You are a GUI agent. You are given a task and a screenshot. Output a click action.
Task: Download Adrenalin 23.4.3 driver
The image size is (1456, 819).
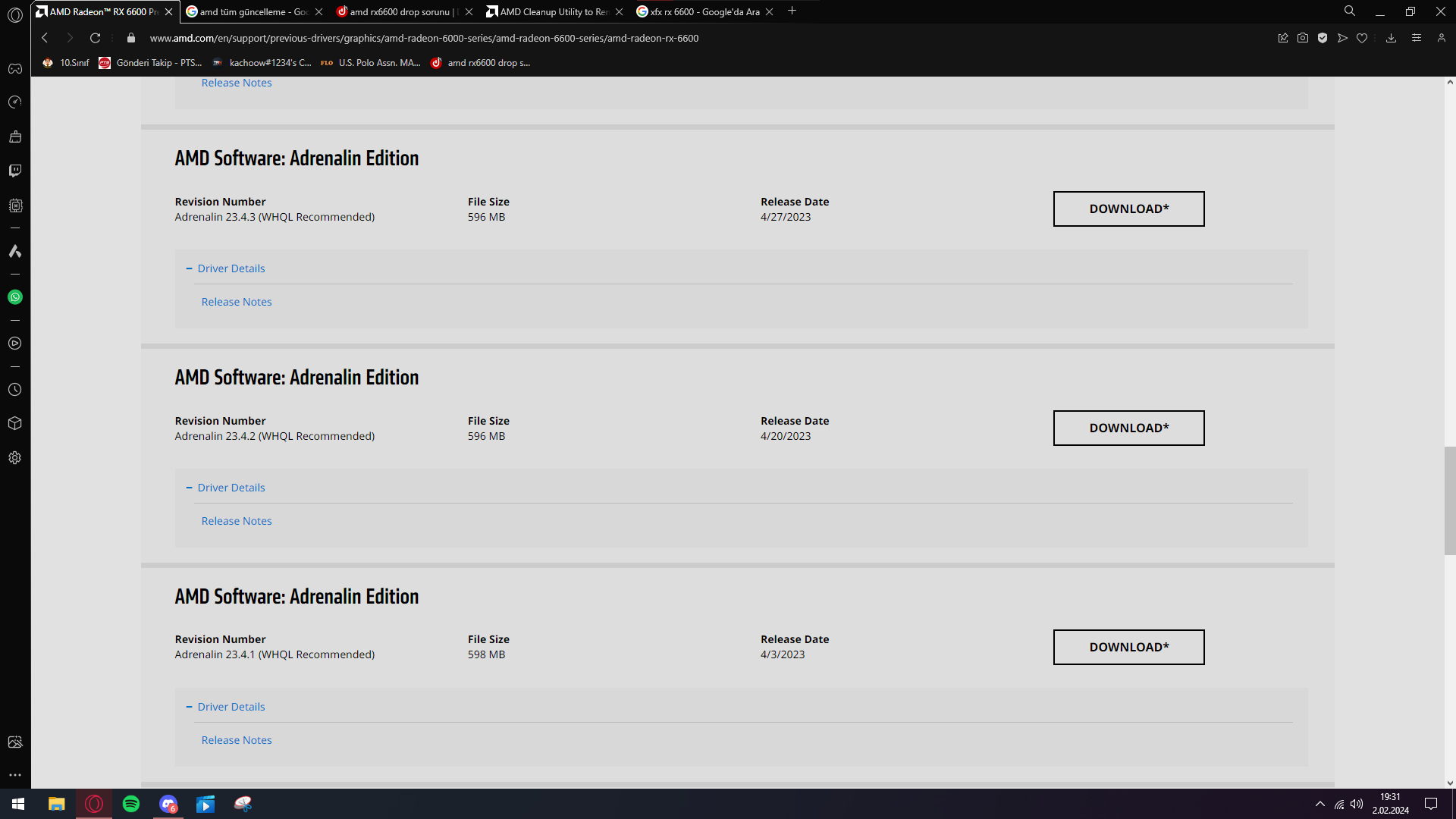point(1128,209)
